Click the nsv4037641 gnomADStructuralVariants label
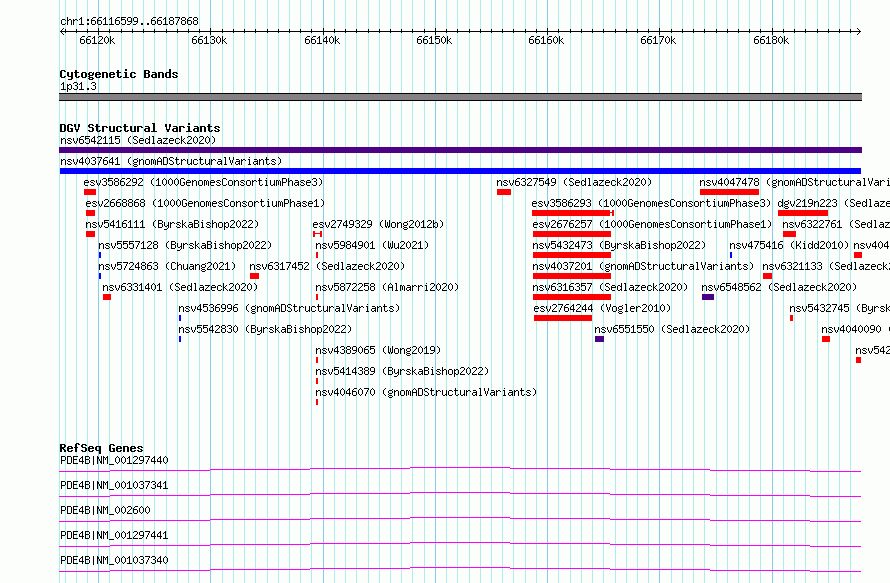 [x=171, y=161]
